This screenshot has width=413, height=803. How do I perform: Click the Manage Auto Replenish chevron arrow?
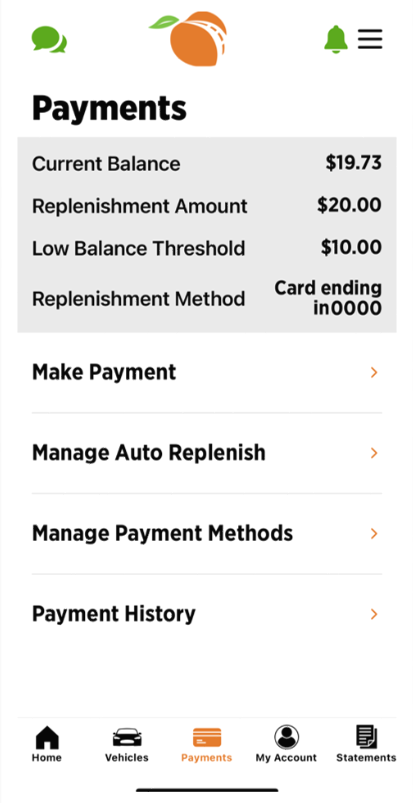click(374, 453)
